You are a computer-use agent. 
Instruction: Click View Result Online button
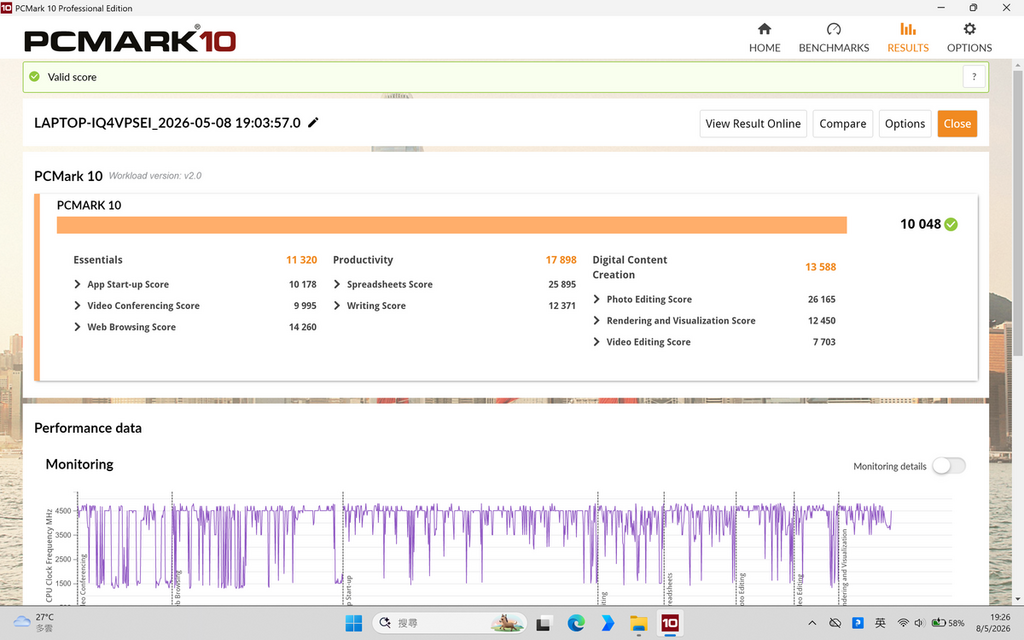click(753, 123)
